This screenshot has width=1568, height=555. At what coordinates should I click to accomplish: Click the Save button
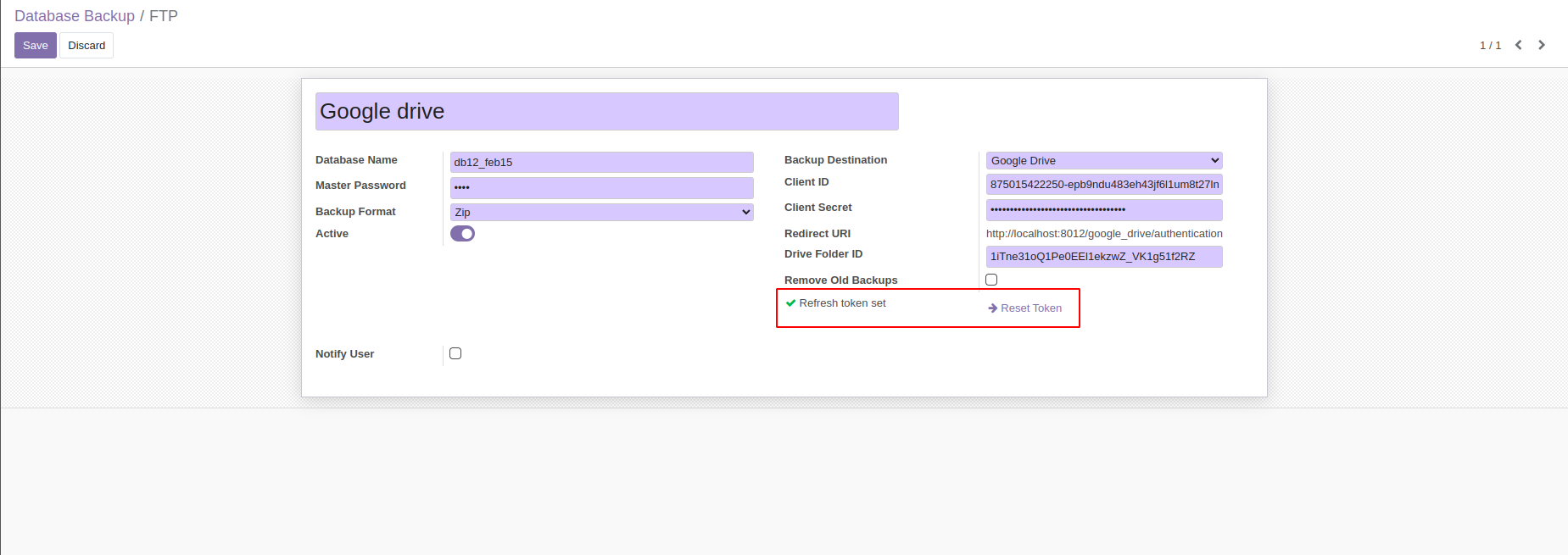36,46
